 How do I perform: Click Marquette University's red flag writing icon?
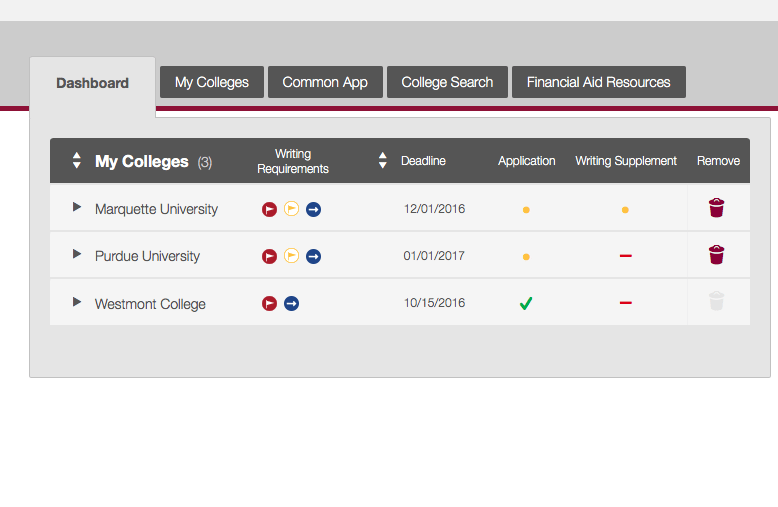[269, 209]
